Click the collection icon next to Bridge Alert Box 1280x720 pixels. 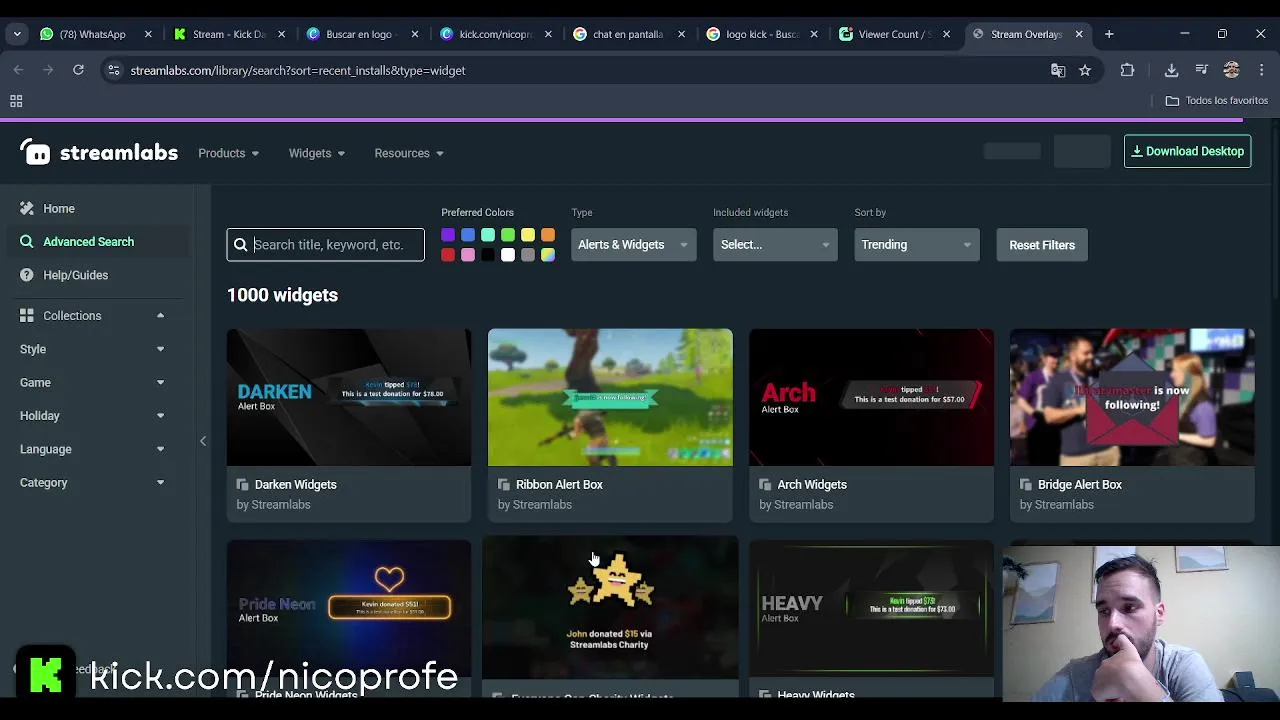coord(1025,484)
